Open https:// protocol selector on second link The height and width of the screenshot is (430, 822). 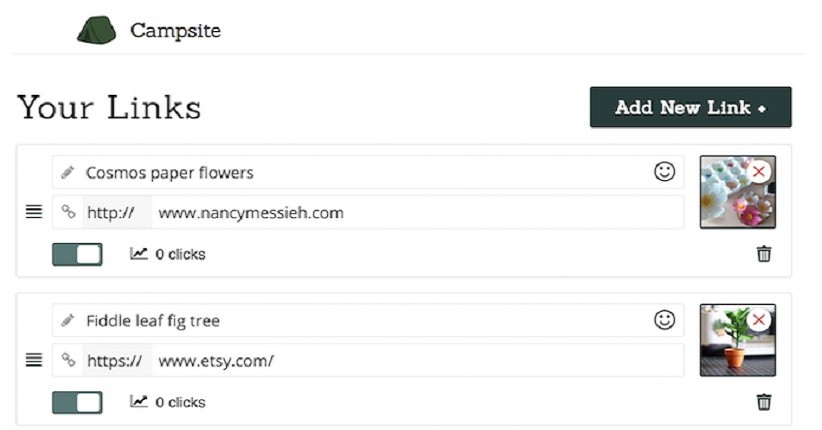tap(116, 360)
